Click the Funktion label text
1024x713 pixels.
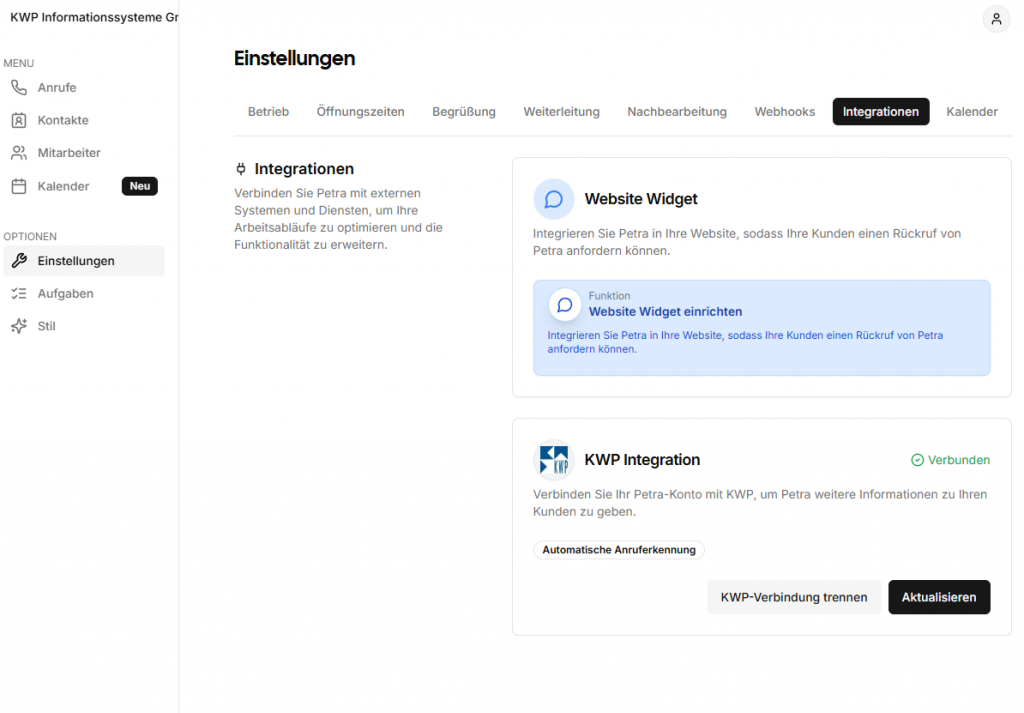coord(609,296)
